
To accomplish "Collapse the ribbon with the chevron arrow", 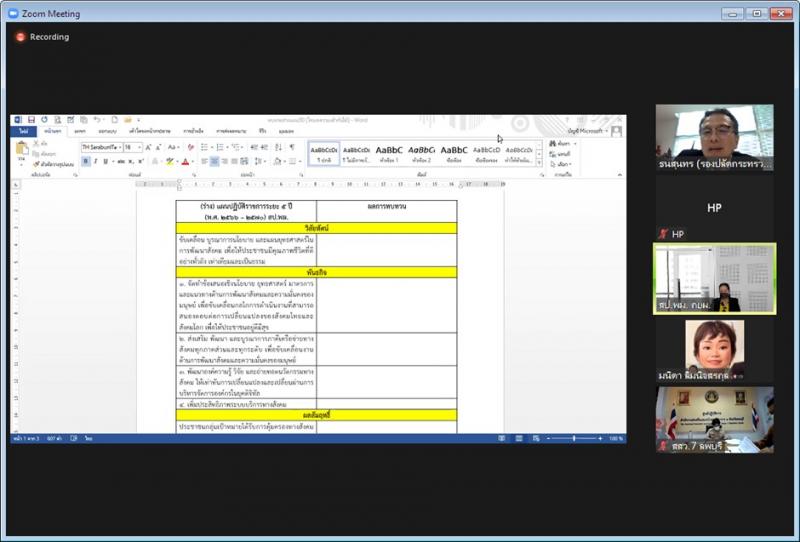I will [620, 175].
